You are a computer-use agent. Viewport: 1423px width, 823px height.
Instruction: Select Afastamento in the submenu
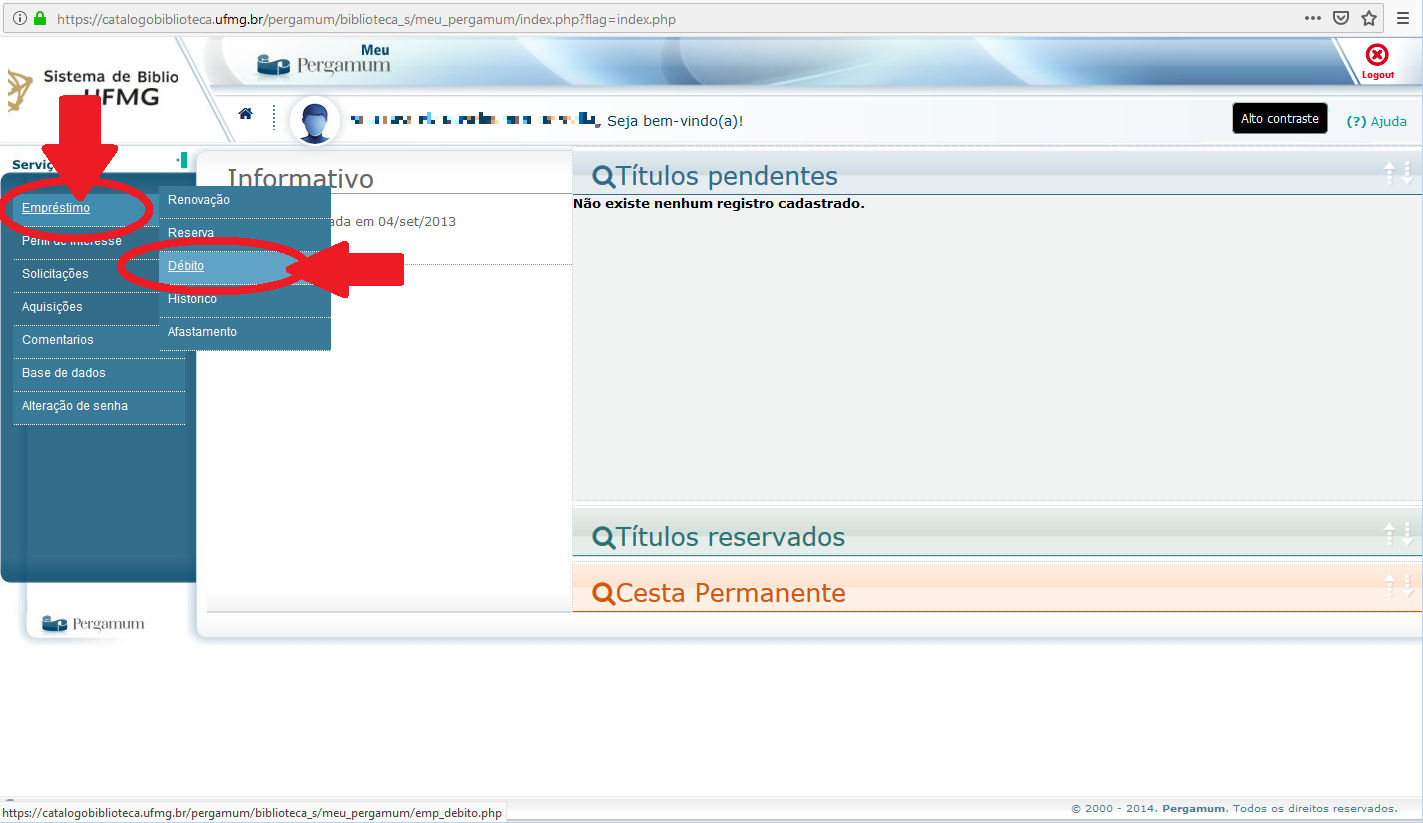(202, 332)
